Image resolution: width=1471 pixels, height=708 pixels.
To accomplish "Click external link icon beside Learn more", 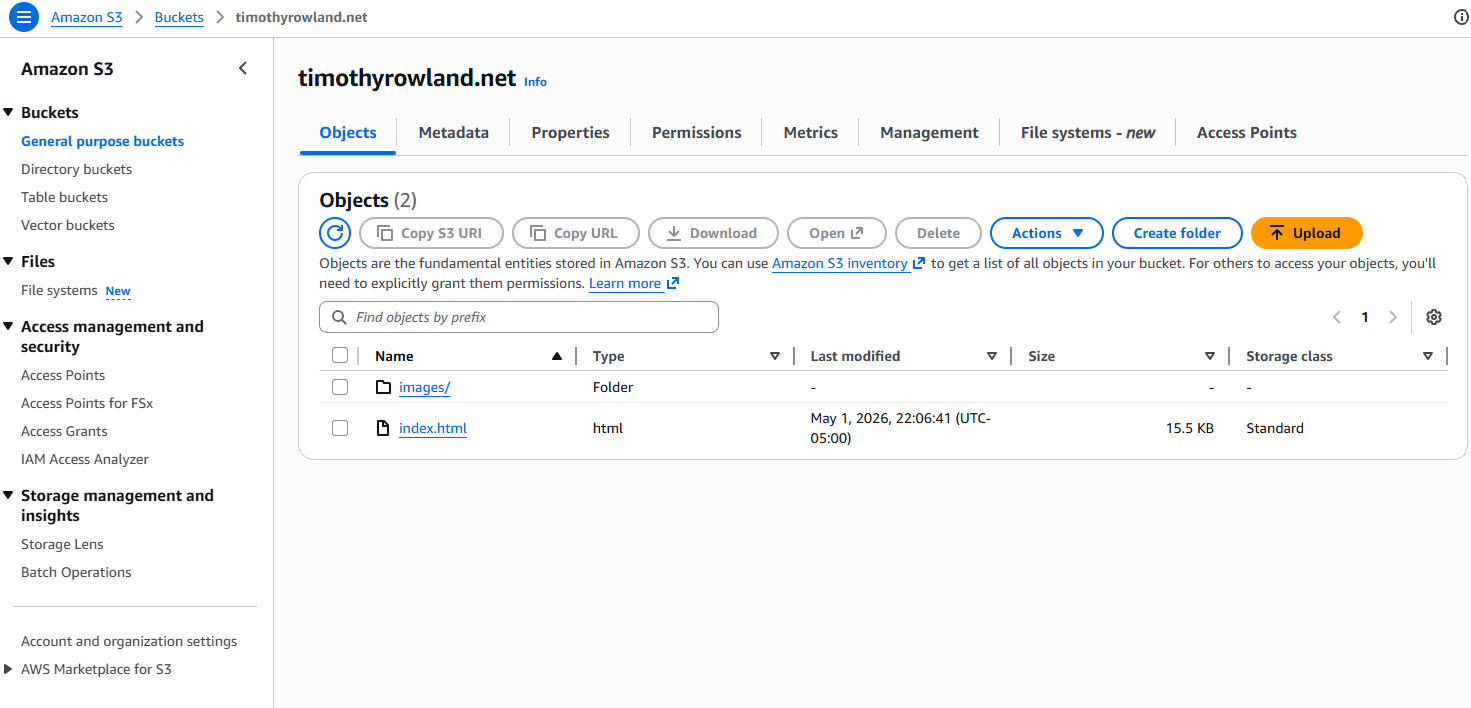I will click(x=673, y=283).
